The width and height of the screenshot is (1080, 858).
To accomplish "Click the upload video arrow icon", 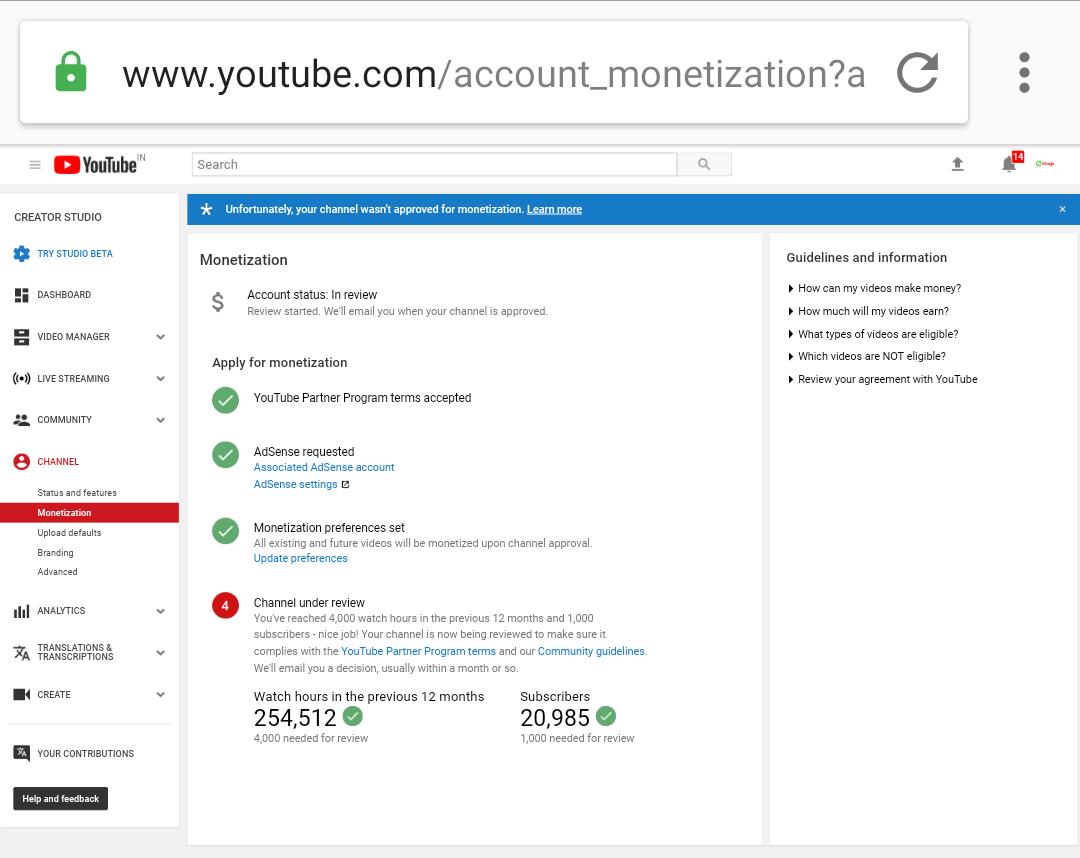I will click(x=957, y=164).
